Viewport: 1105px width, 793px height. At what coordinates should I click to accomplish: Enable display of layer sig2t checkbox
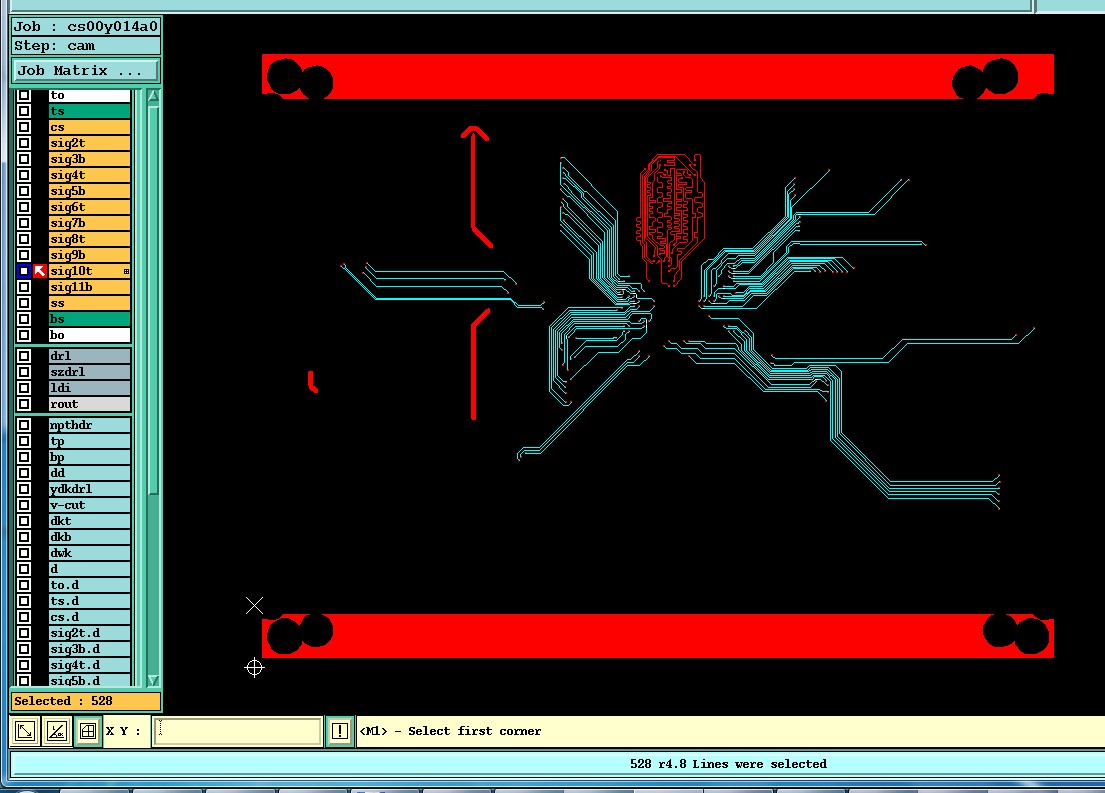tap(24, 142)
